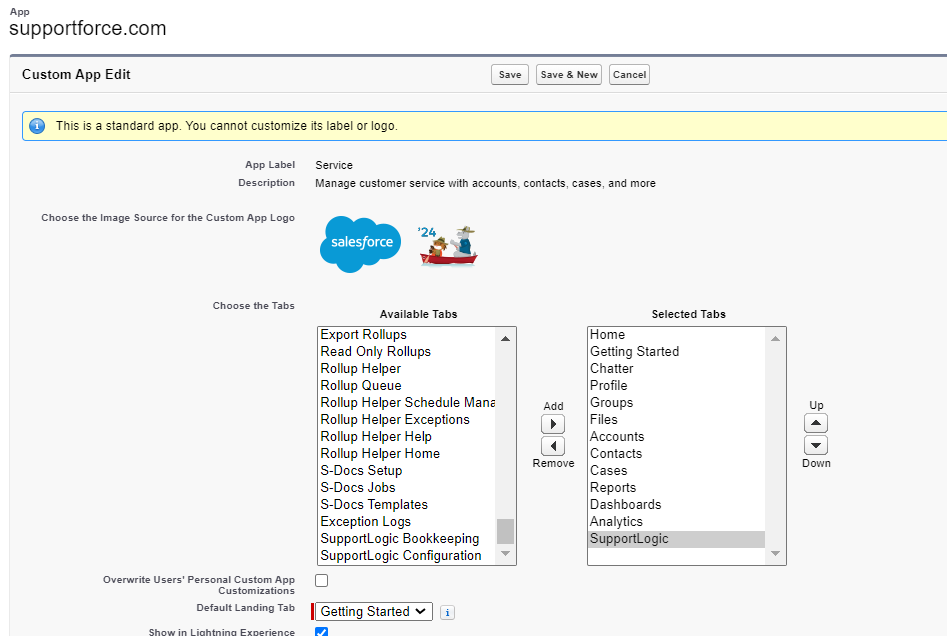Select SupportLogic Configuration in Available Tabs

click(406, 555)
